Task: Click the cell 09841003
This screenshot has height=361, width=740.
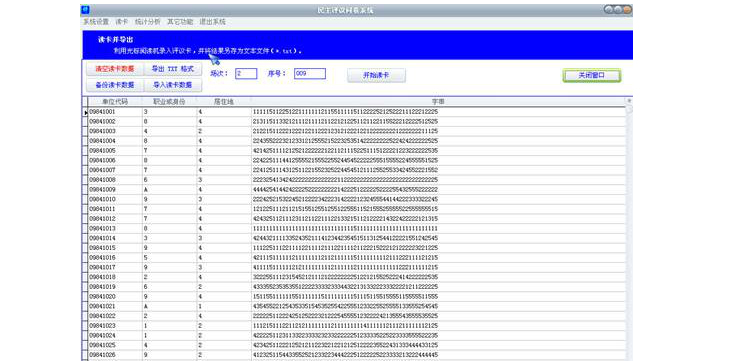Action: tap(115, 131)
